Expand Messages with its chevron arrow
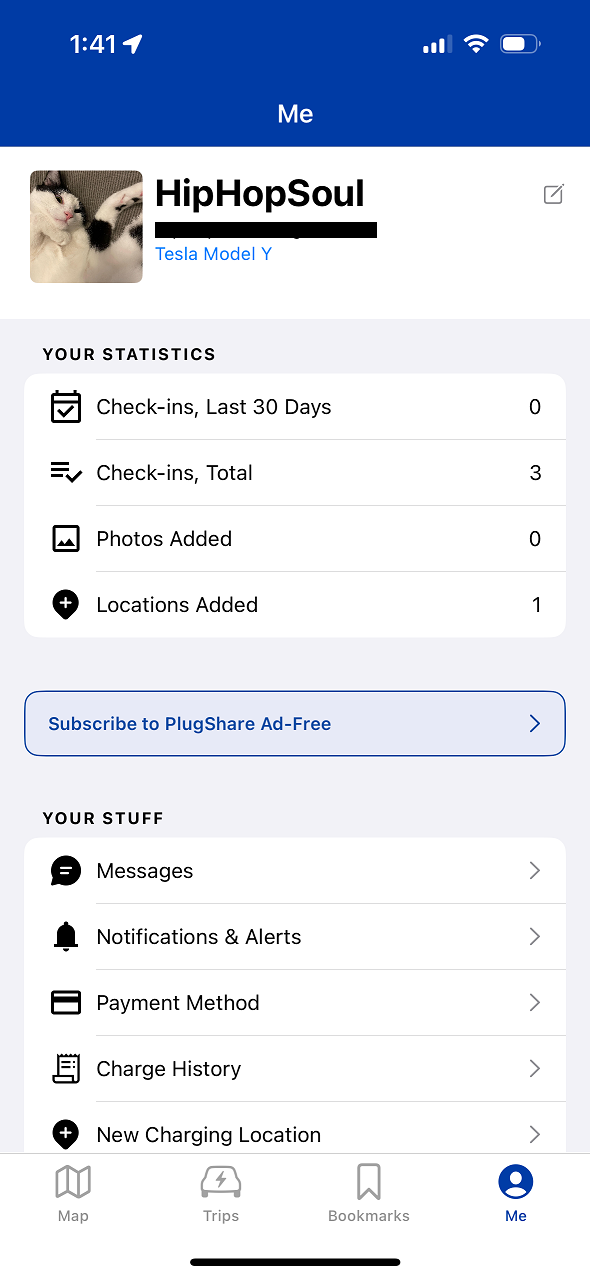The height and width of the screenshot is (1278, 590). click(x=535, y=871)
